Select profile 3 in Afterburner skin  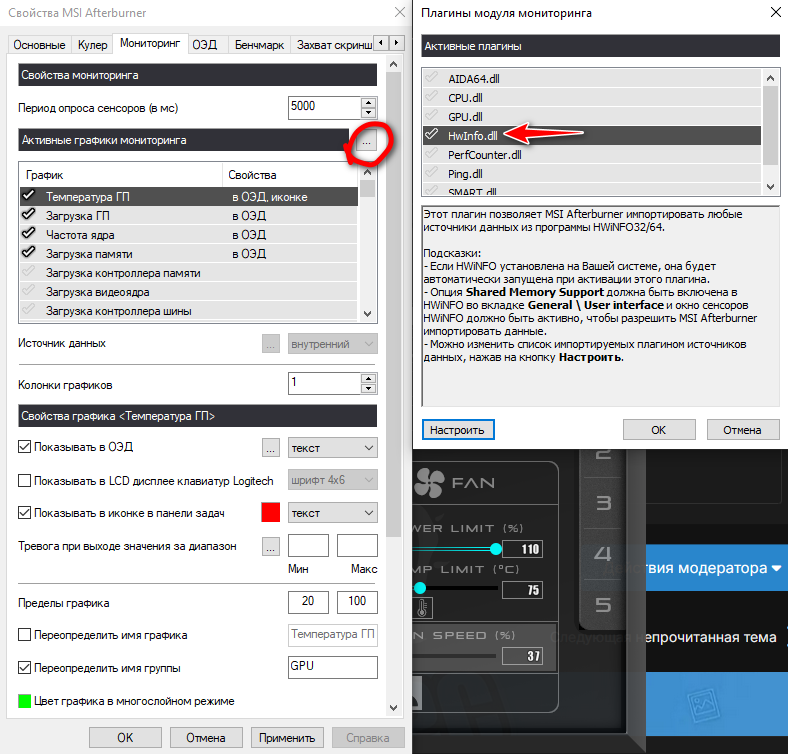pyautogui.click(x=603, y=503)
